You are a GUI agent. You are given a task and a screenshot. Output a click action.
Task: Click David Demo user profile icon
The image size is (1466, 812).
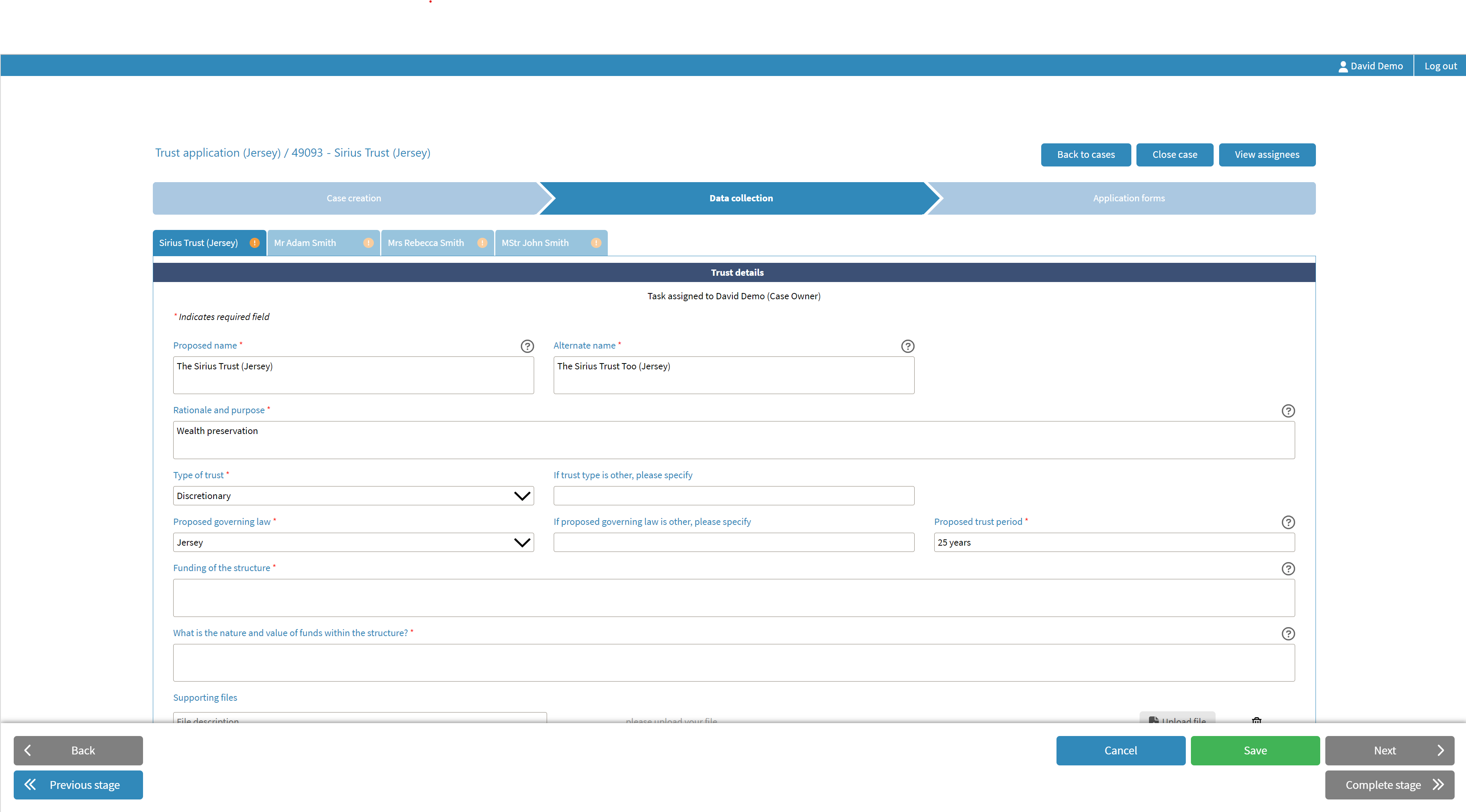pyautogui.click(x=1343, y=67)
